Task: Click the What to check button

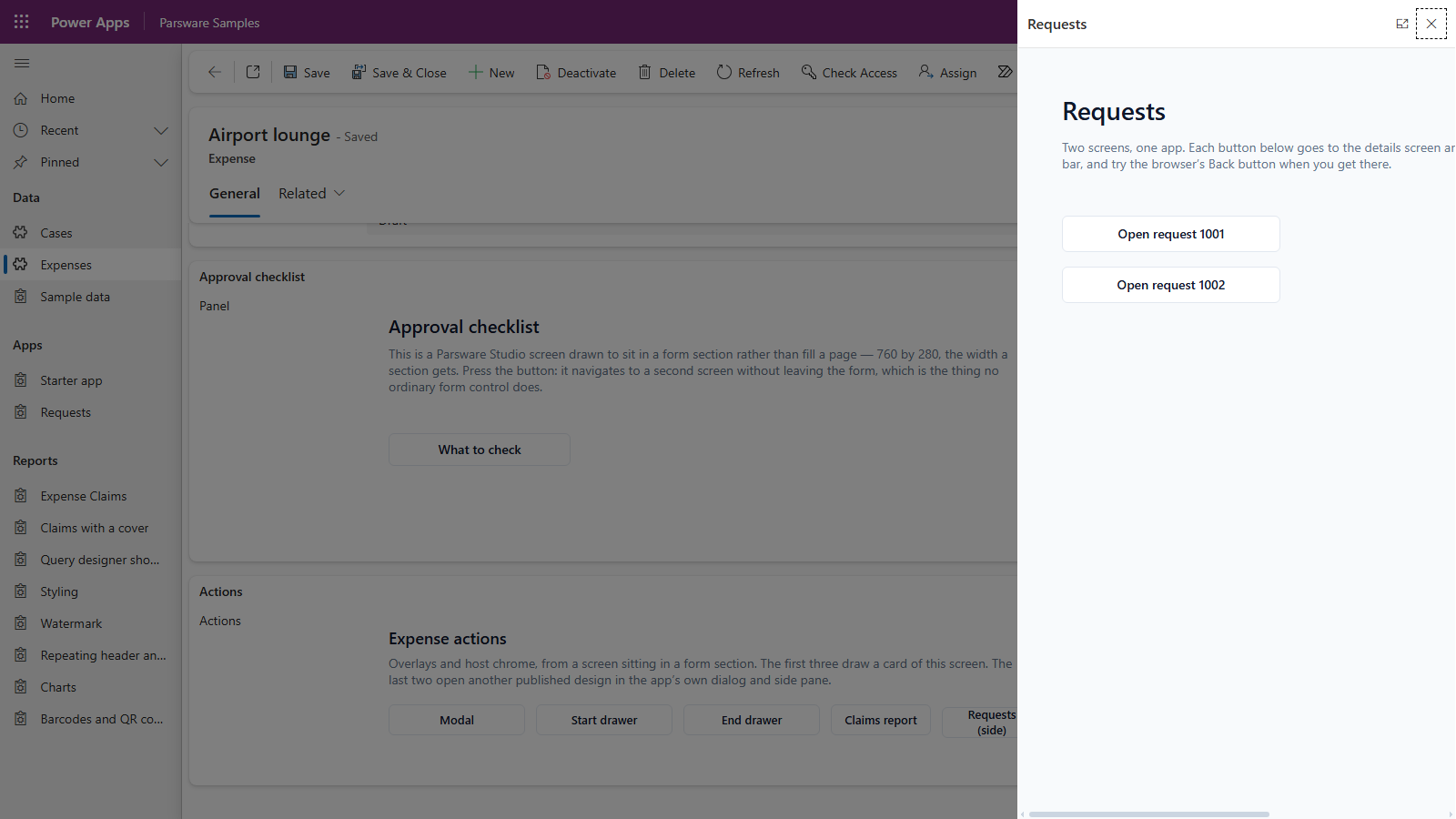Action: 480,450
